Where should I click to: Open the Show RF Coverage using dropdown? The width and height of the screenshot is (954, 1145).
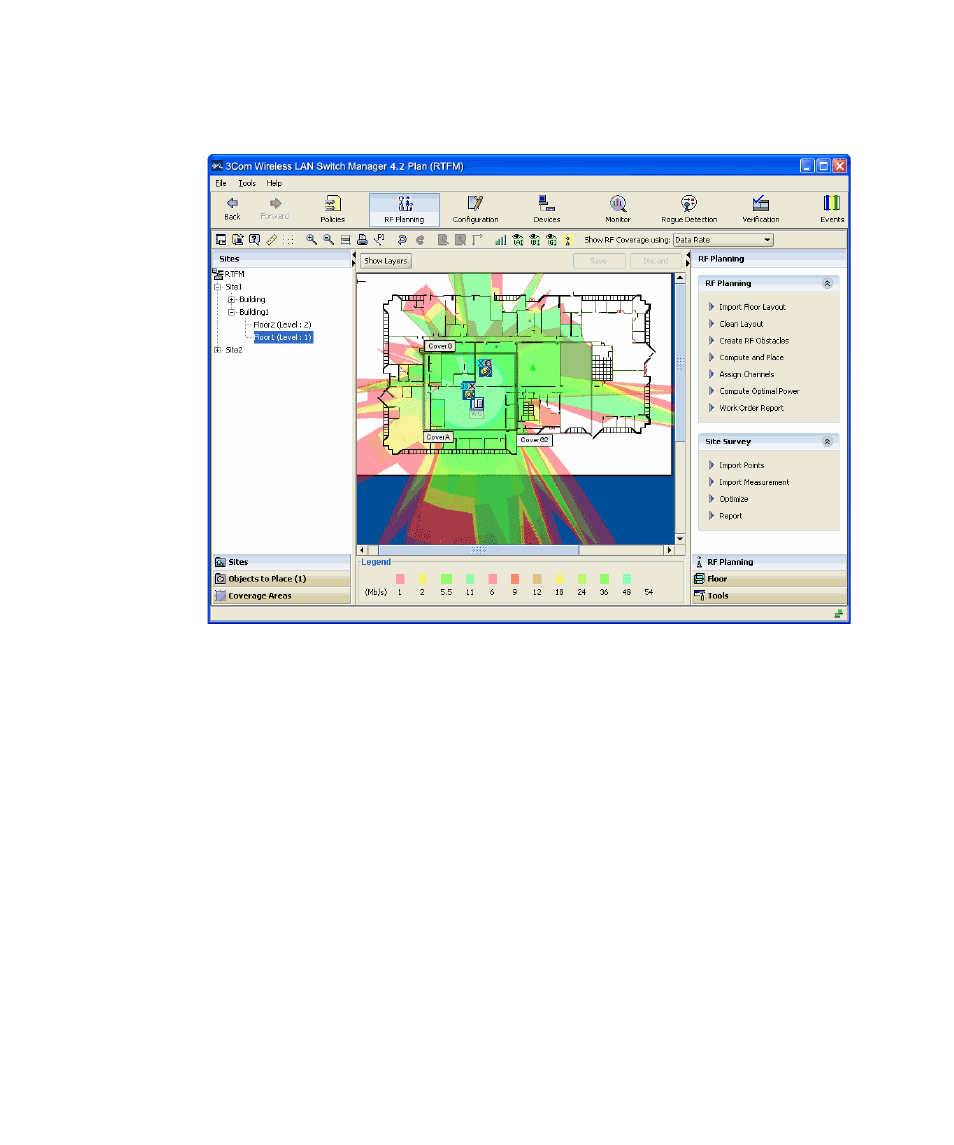point(722,240)
